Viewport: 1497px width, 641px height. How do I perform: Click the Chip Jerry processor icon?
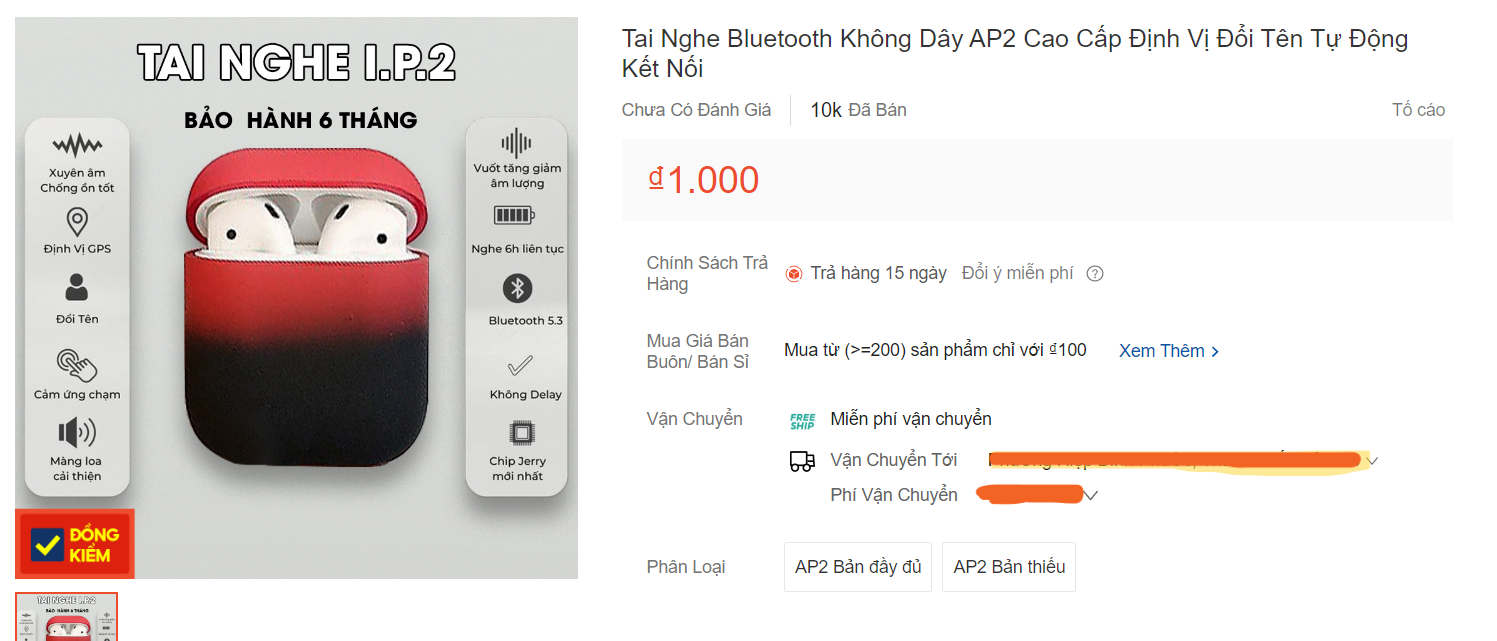click(517, 433)
